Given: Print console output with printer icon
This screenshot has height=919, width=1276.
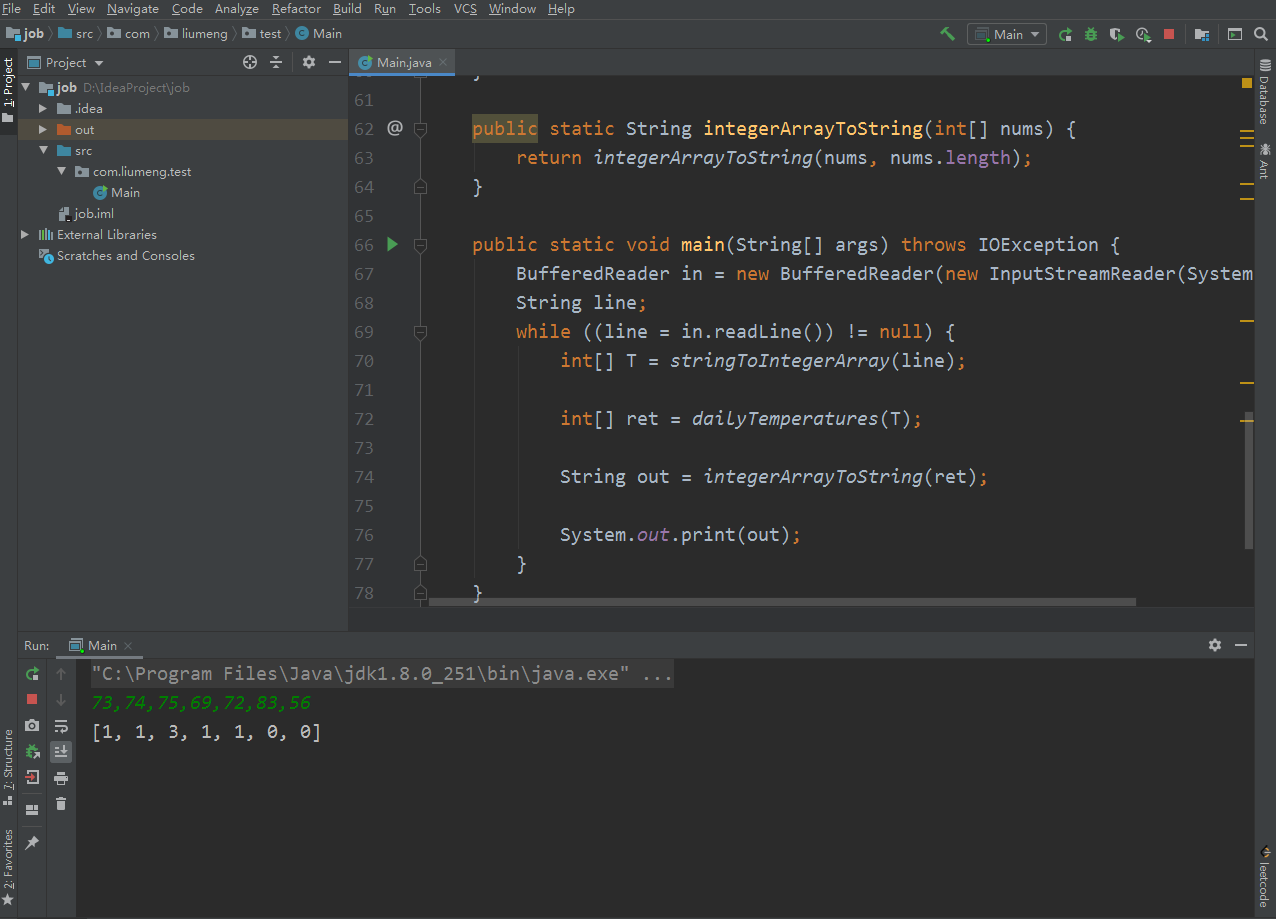Looking at the screenshot, I should click(61, 778).
